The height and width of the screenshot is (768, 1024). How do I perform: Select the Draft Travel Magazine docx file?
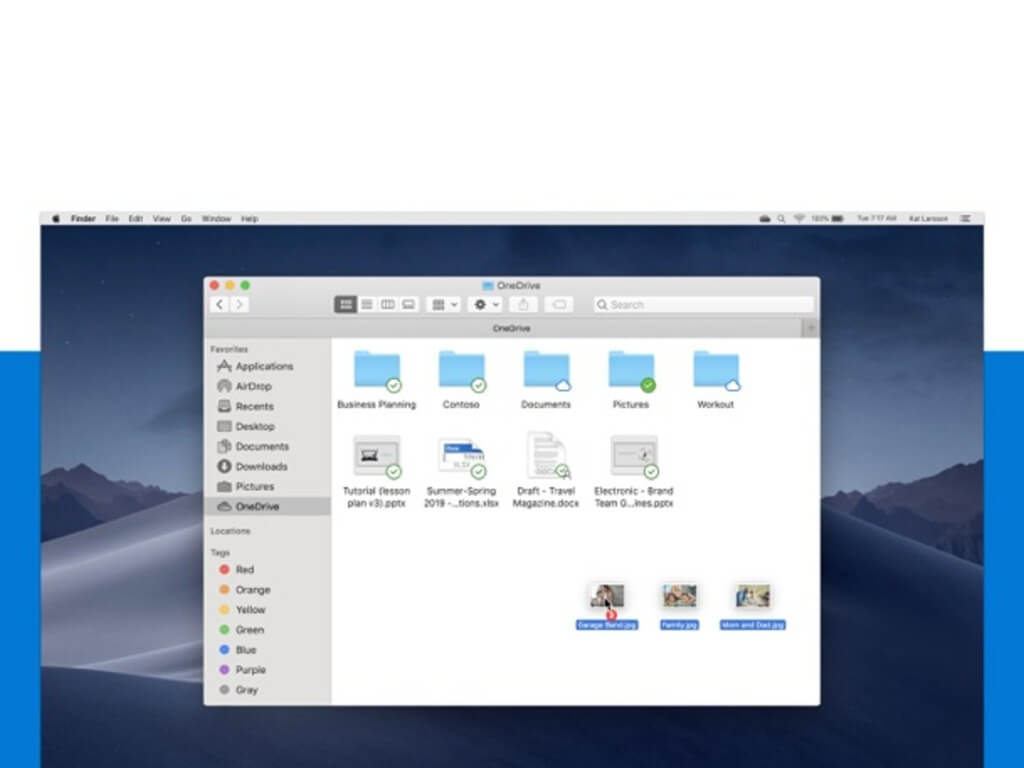click(x=546, y=457)
